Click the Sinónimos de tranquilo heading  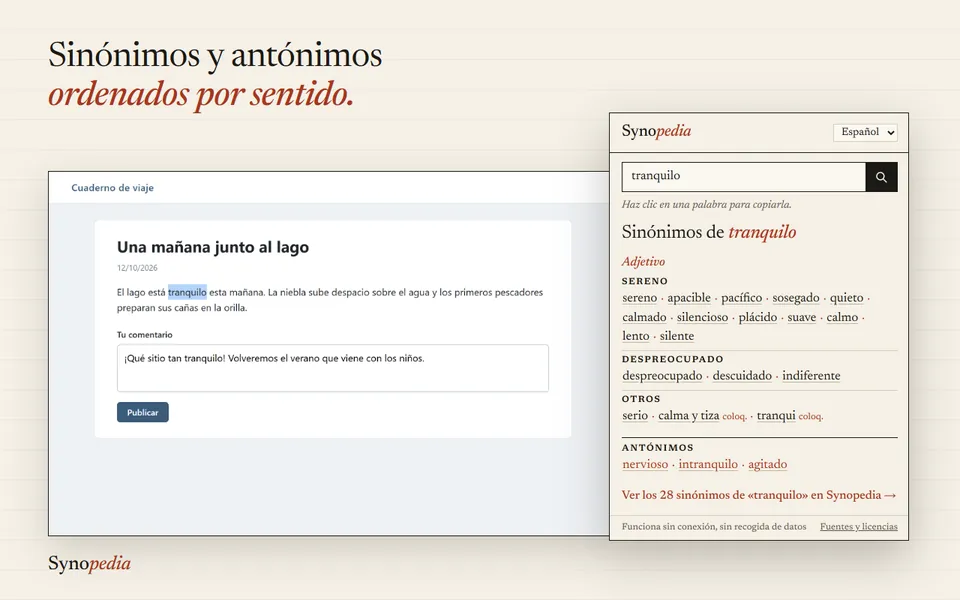[709, 232]
